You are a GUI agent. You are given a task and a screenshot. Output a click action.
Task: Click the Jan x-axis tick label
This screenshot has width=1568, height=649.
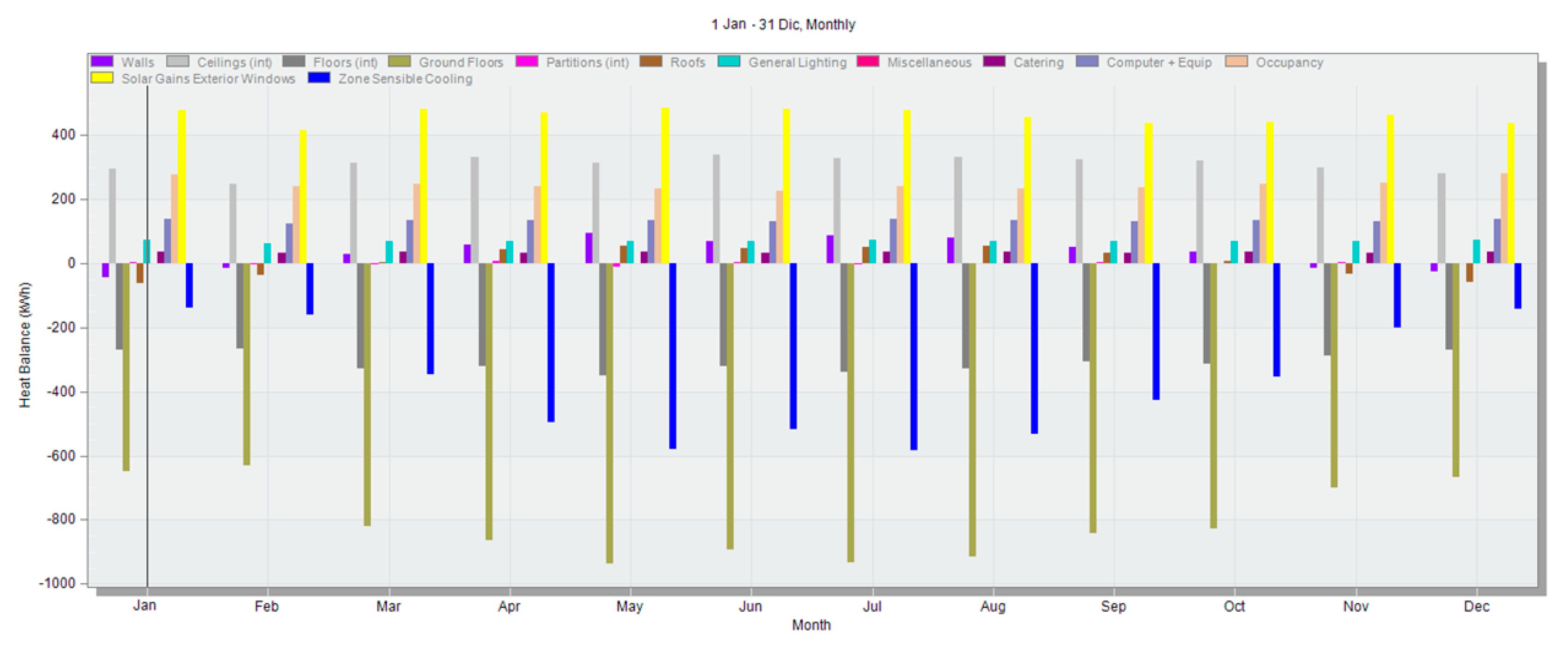(x=145, y=605)
